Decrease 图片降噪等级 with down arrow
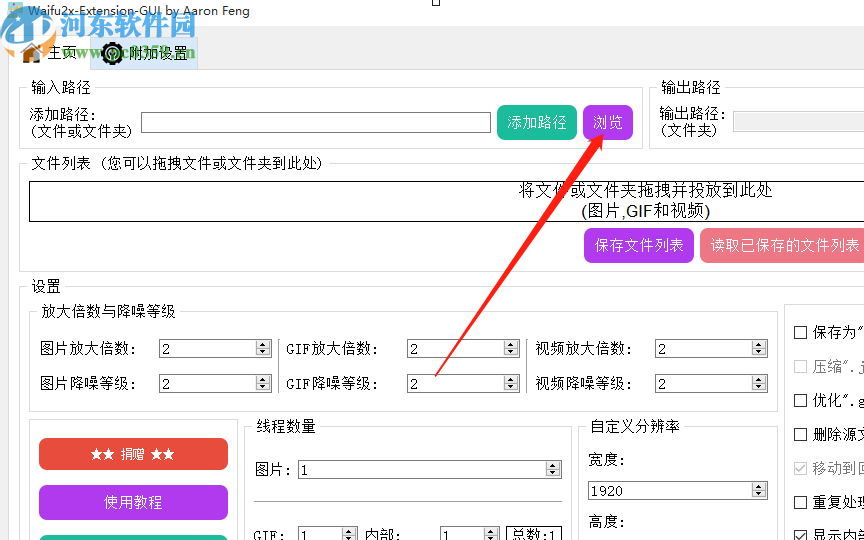This screenshot has height=540, width=864. [263, 388]
